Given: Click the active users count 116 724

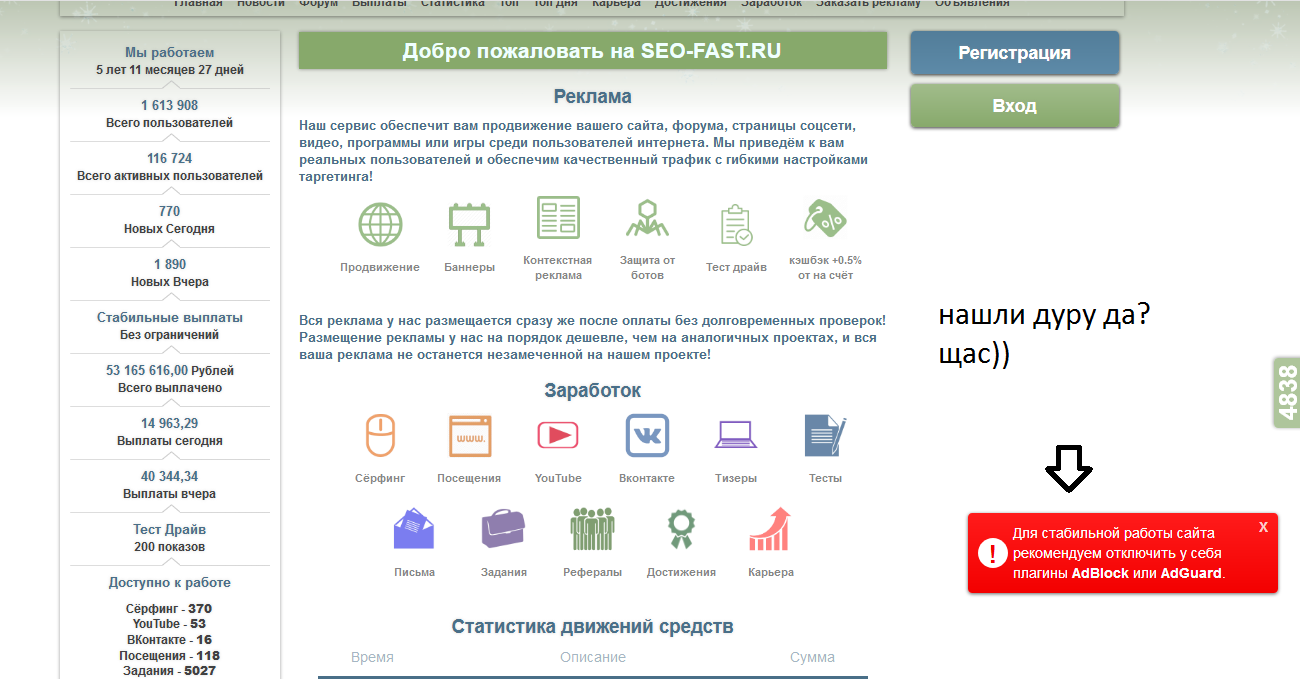Looking at the screenshot, I should (x=170, y=158).
